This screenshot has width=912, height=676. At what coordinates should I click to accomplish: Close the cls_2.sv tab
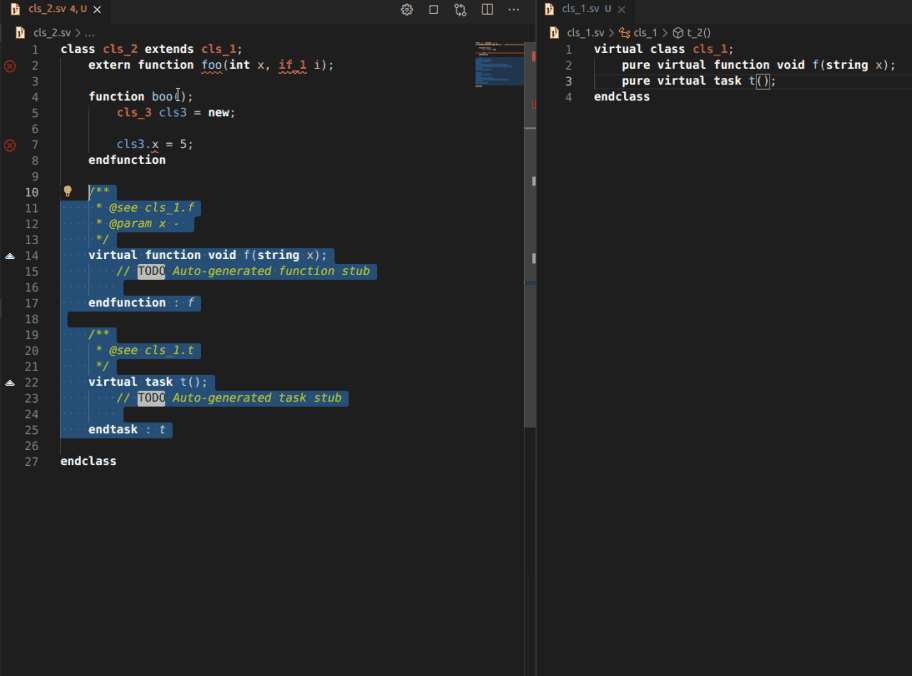(97, 9)
